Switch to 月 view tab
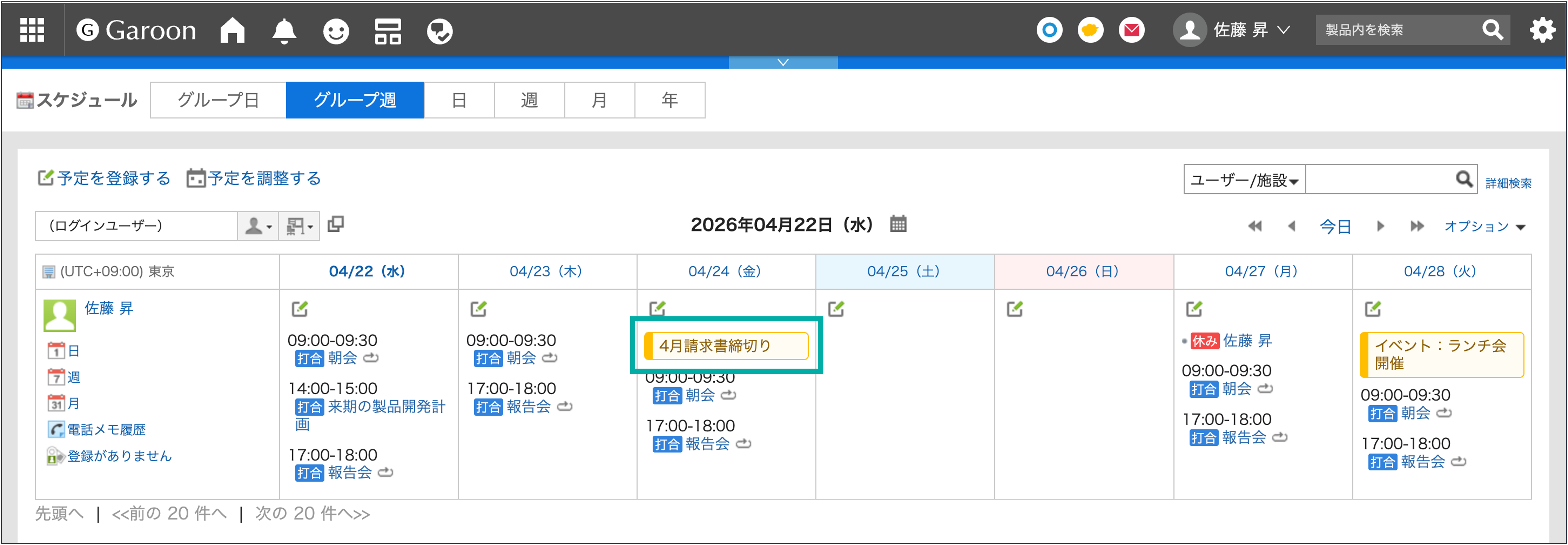The width and height of the screenshot is (1568, 545). 600,100
